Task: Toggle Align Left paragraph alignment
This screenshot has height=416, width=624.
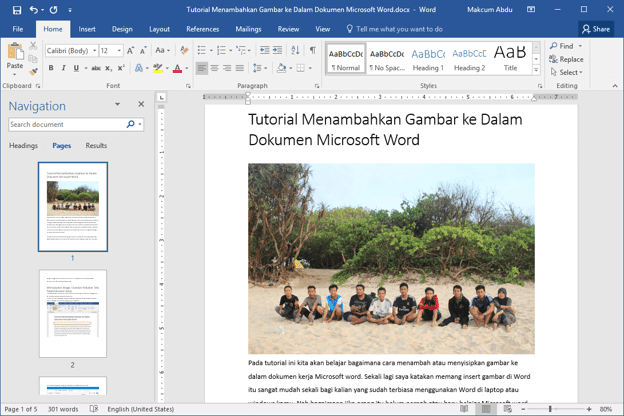Action: pos(202,68)
